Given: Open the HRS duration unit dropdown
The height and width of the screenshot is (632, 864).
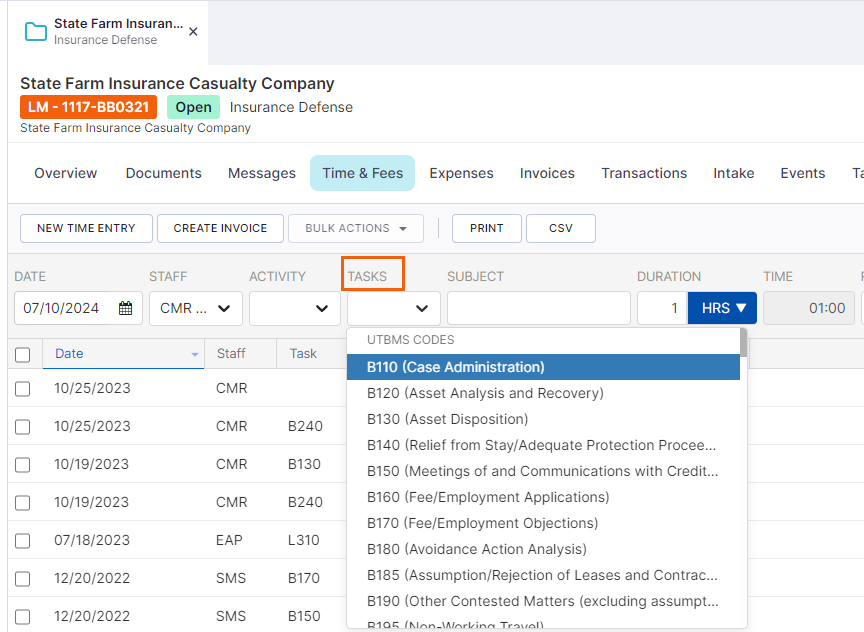Looking at the screenshot, I should 722,308.
